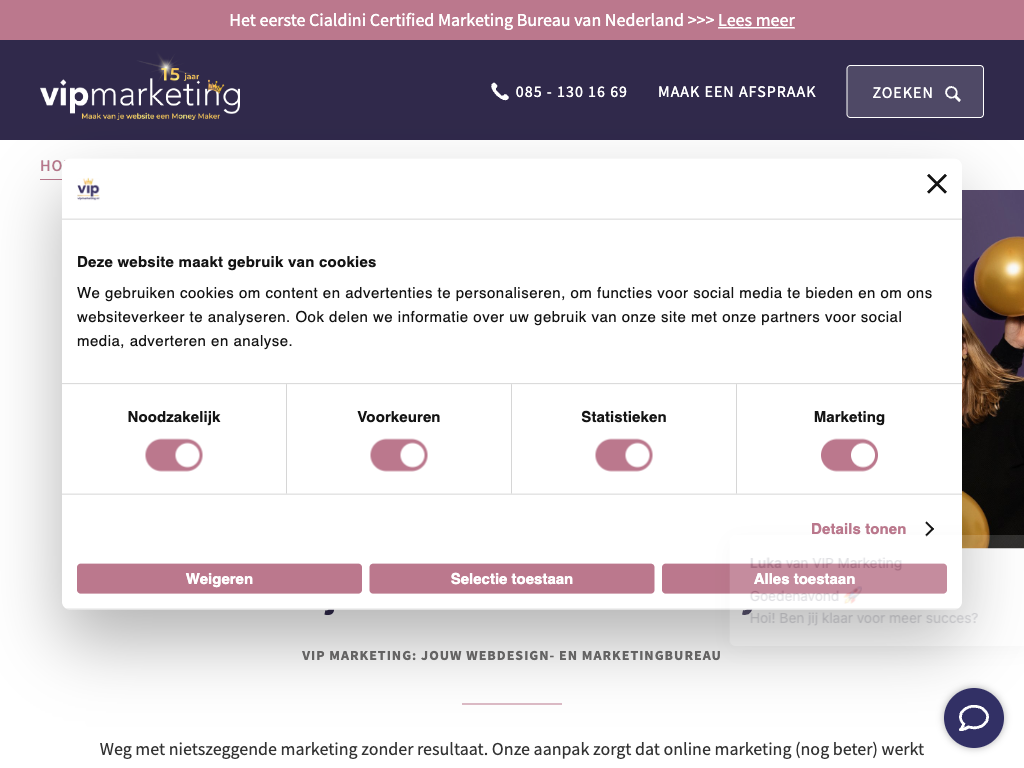Switch off Marketing cookies toggle
The height and width of the screenshot is (768, 1024).
(x=849, y=456)
